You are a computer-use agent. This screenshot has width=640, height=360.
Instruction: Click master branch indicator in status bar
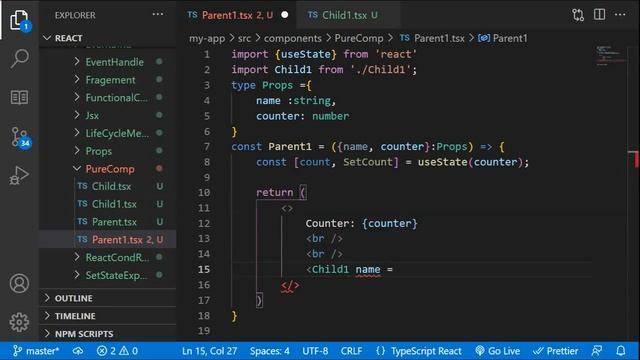(x=36, y=351)
